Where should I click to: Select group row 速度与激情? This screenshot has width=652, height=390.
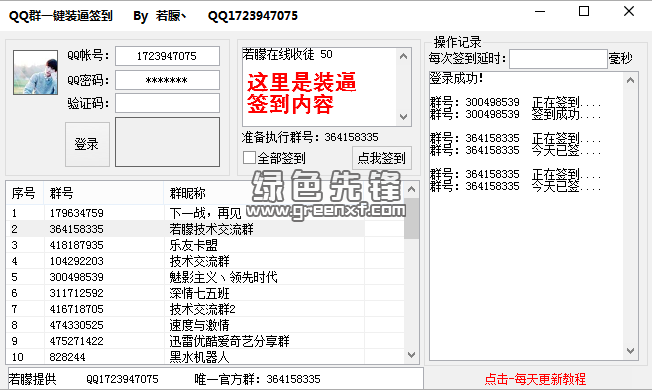[205, 325]
